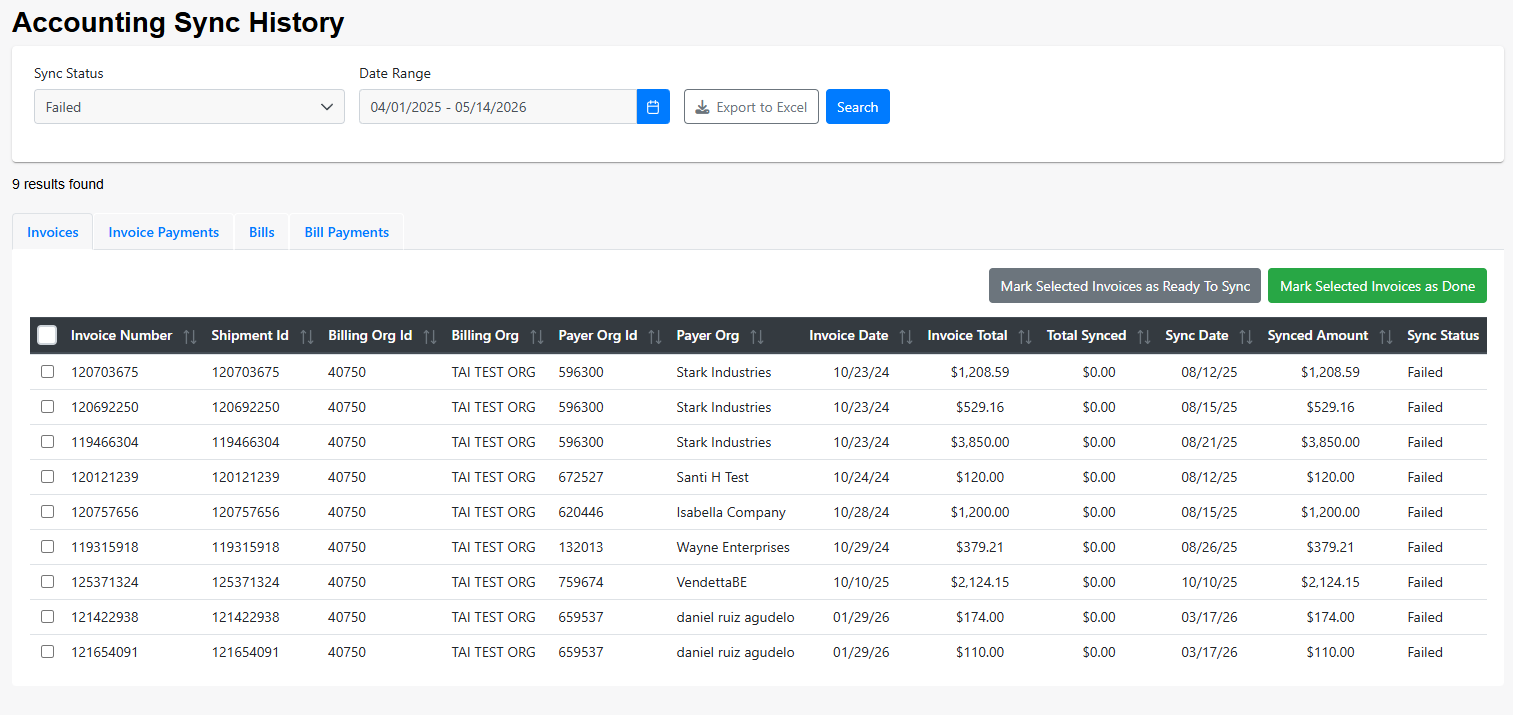This screenshot has width=1513, height=715.
Task: Click sort arrows next to Payer Org
Action: click(x=757, y=337)
